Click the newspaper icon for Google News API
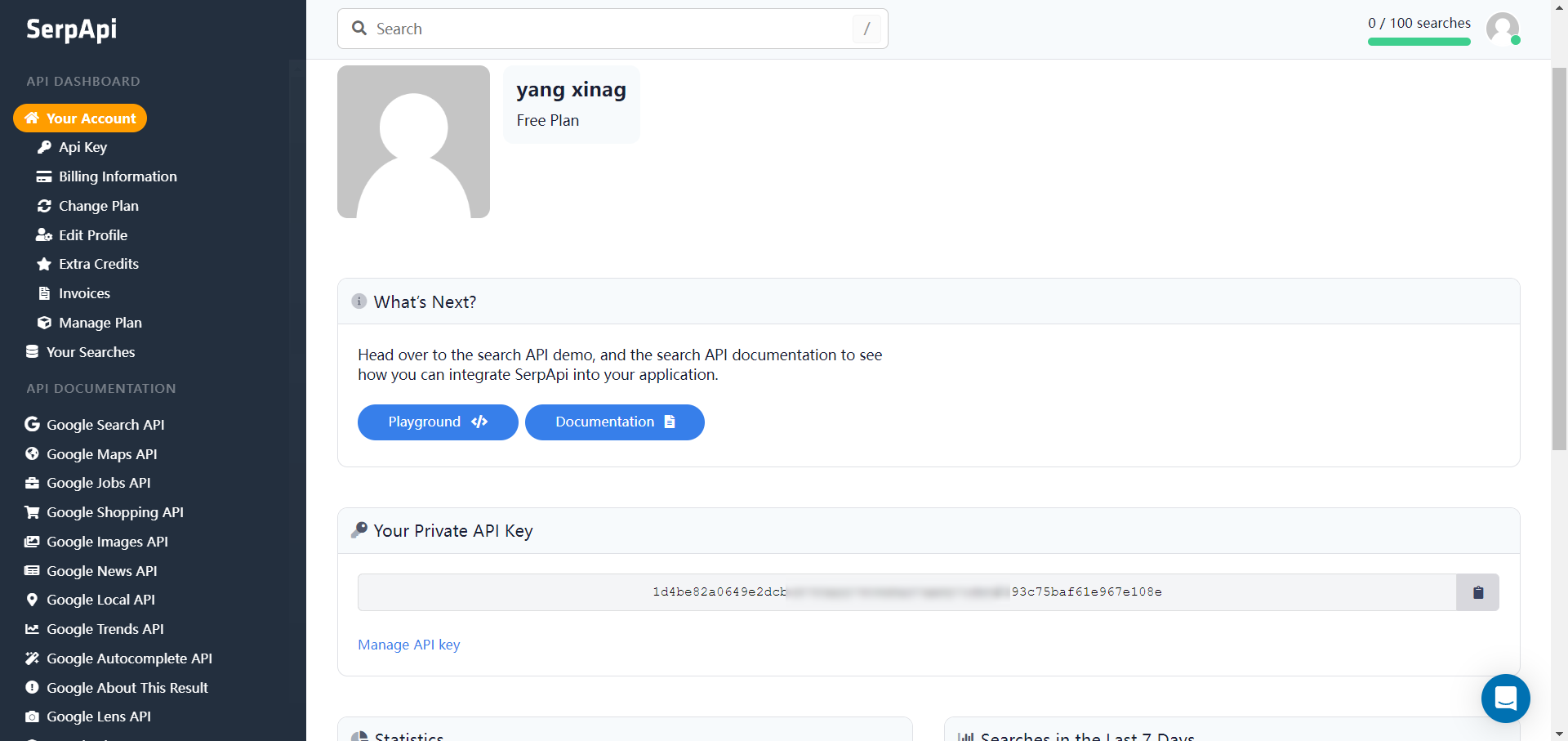The height and width of the screenshot is (741, 1568). 32,571
